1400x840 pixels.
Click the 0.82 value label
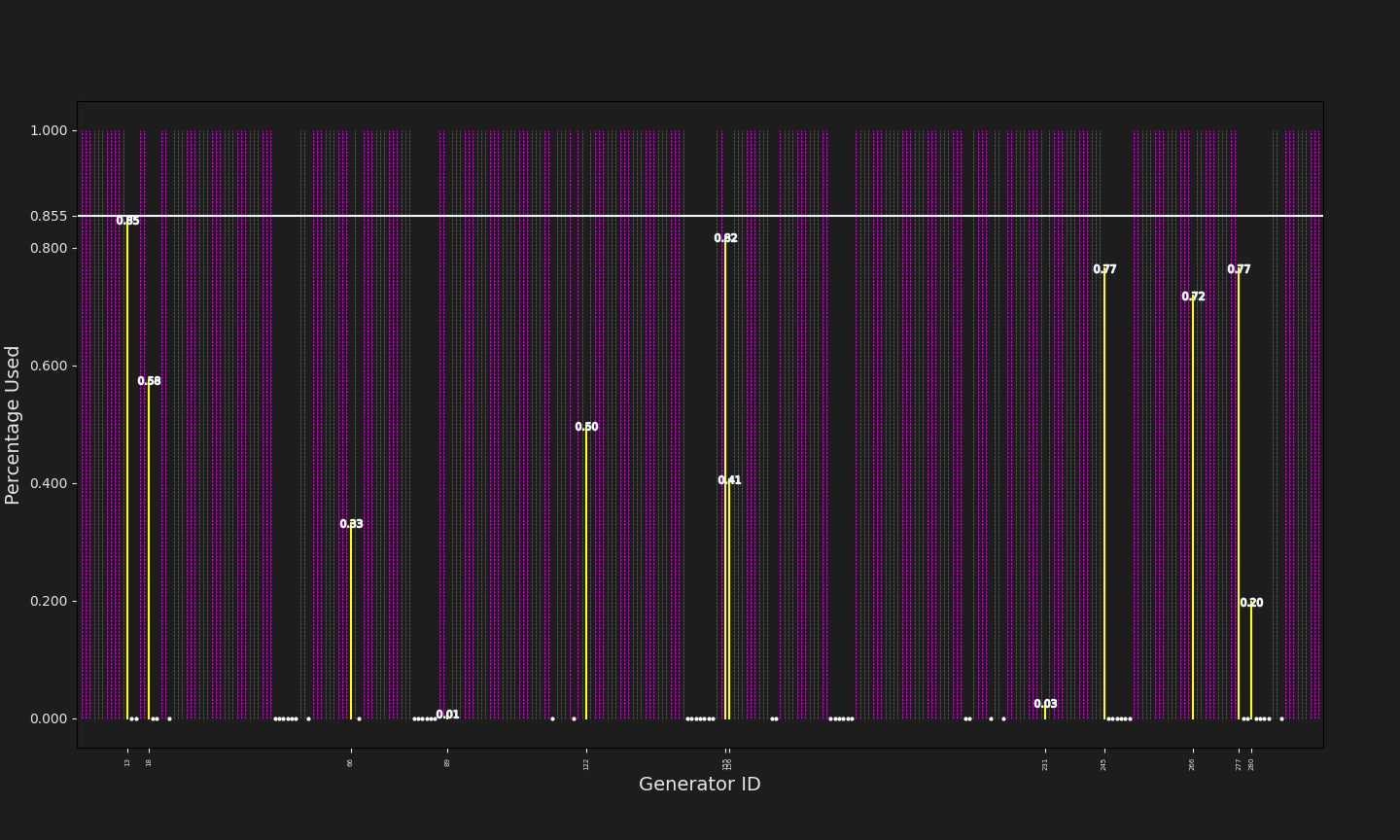pos(725,239)
